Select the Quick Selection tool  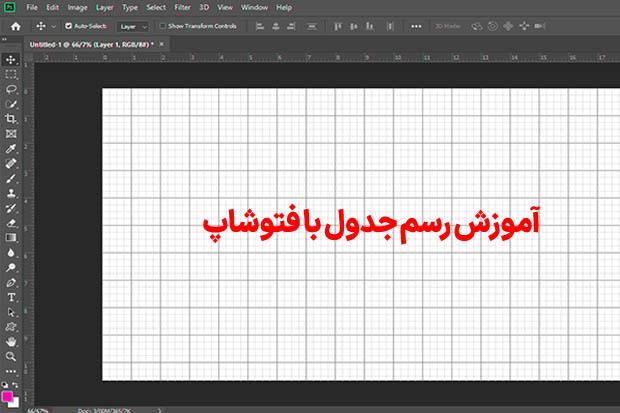pos(11,104)
